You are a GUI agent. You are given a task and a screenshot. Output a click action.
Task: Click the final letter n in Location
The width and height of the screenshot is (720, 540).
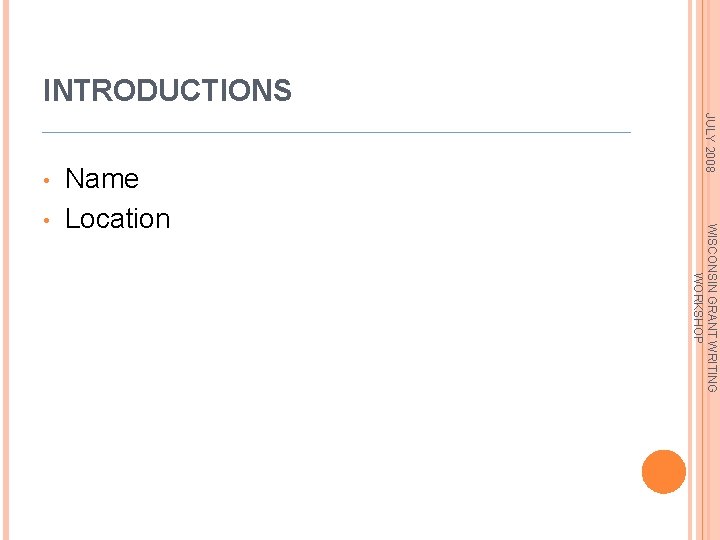161,220
